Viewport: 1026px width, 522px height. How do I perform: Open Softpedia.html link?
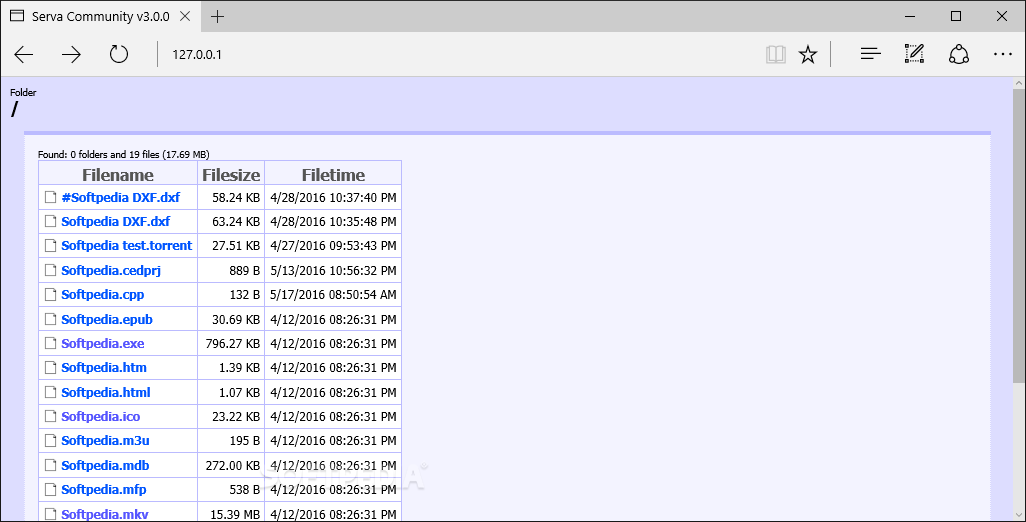pos(106,392)
